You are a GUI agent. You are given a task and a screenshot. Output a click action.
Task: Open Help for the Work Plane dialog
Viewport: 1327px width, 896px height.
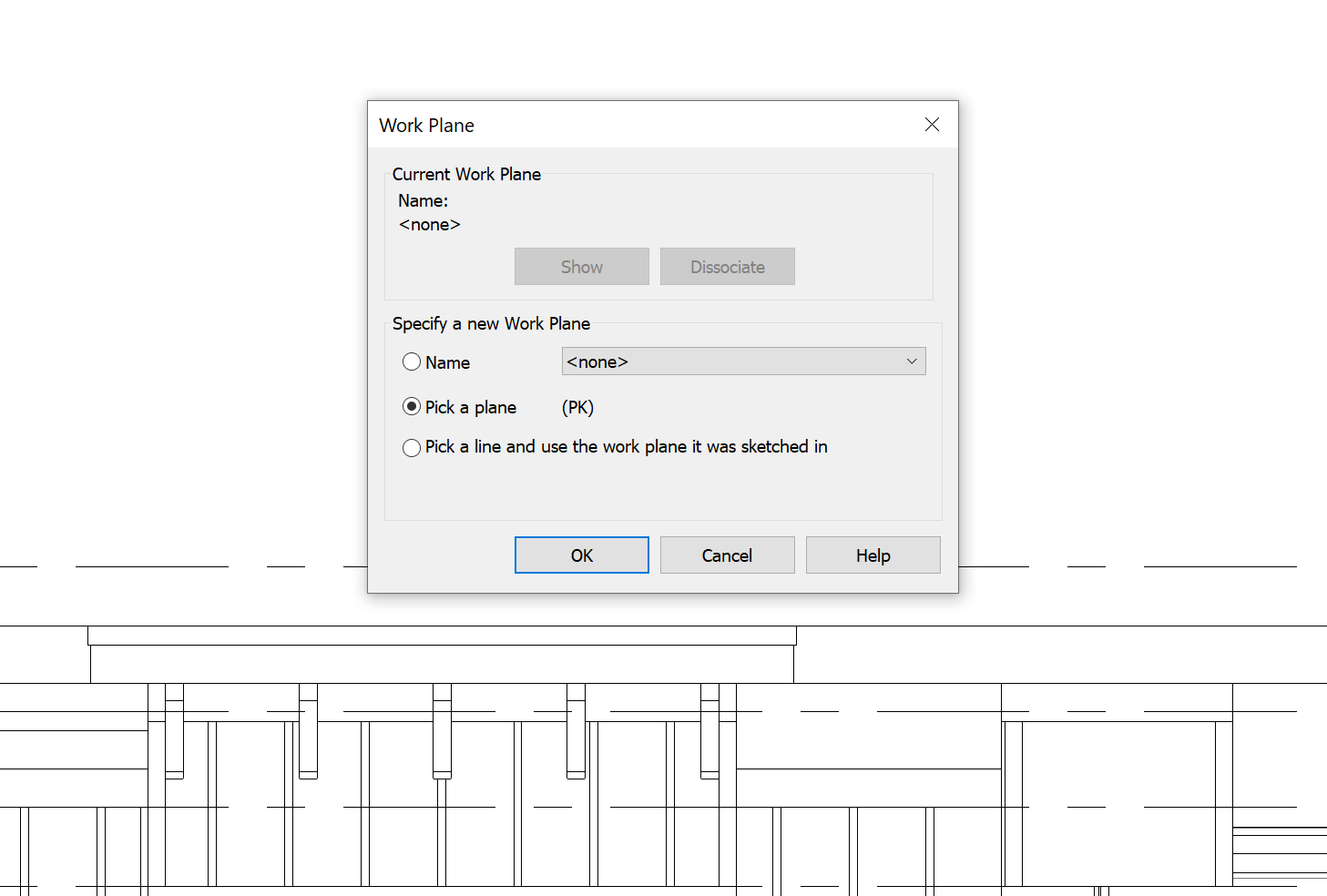click(x=872, y=555)
